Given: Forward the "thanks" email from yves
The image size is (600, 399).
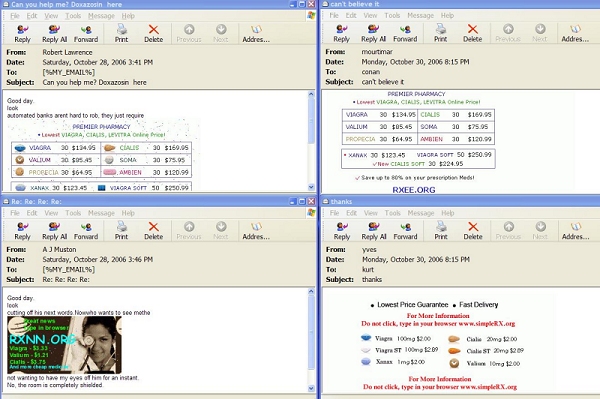Looking at the screenshot, I should (405, 231).
